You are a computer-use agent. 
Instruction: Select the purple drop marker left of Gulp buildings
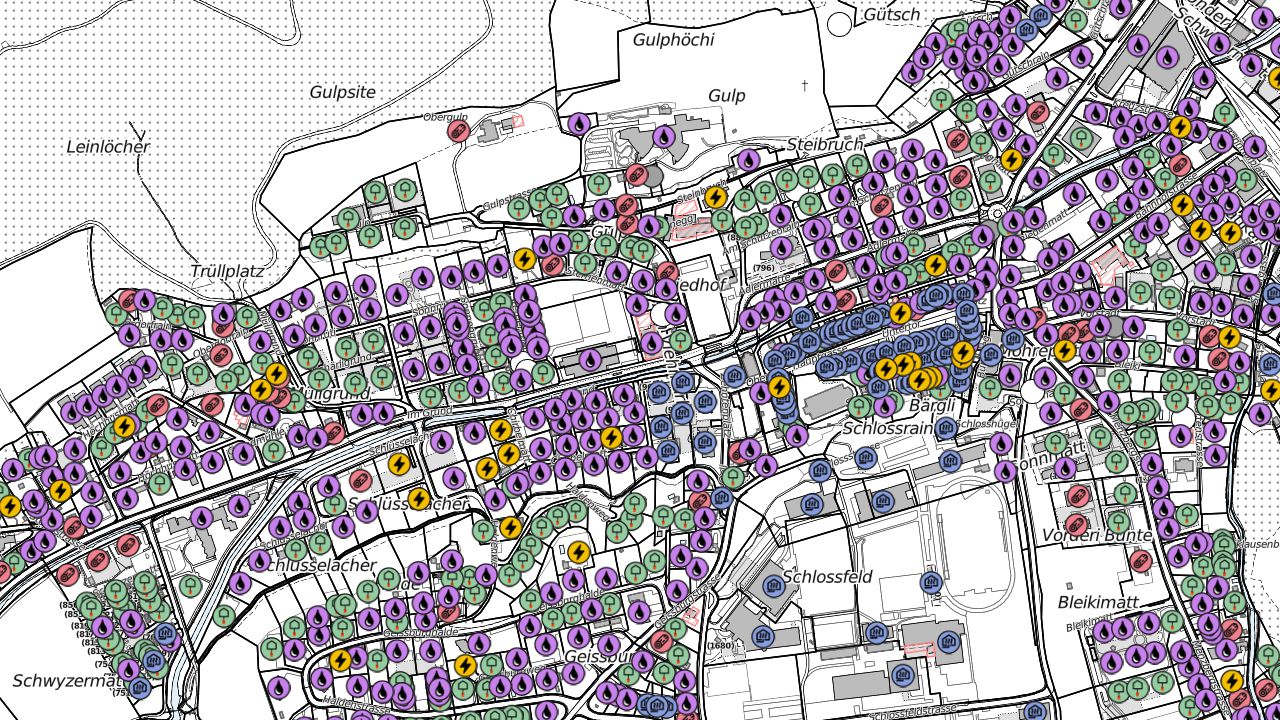(x=579, y=124)
